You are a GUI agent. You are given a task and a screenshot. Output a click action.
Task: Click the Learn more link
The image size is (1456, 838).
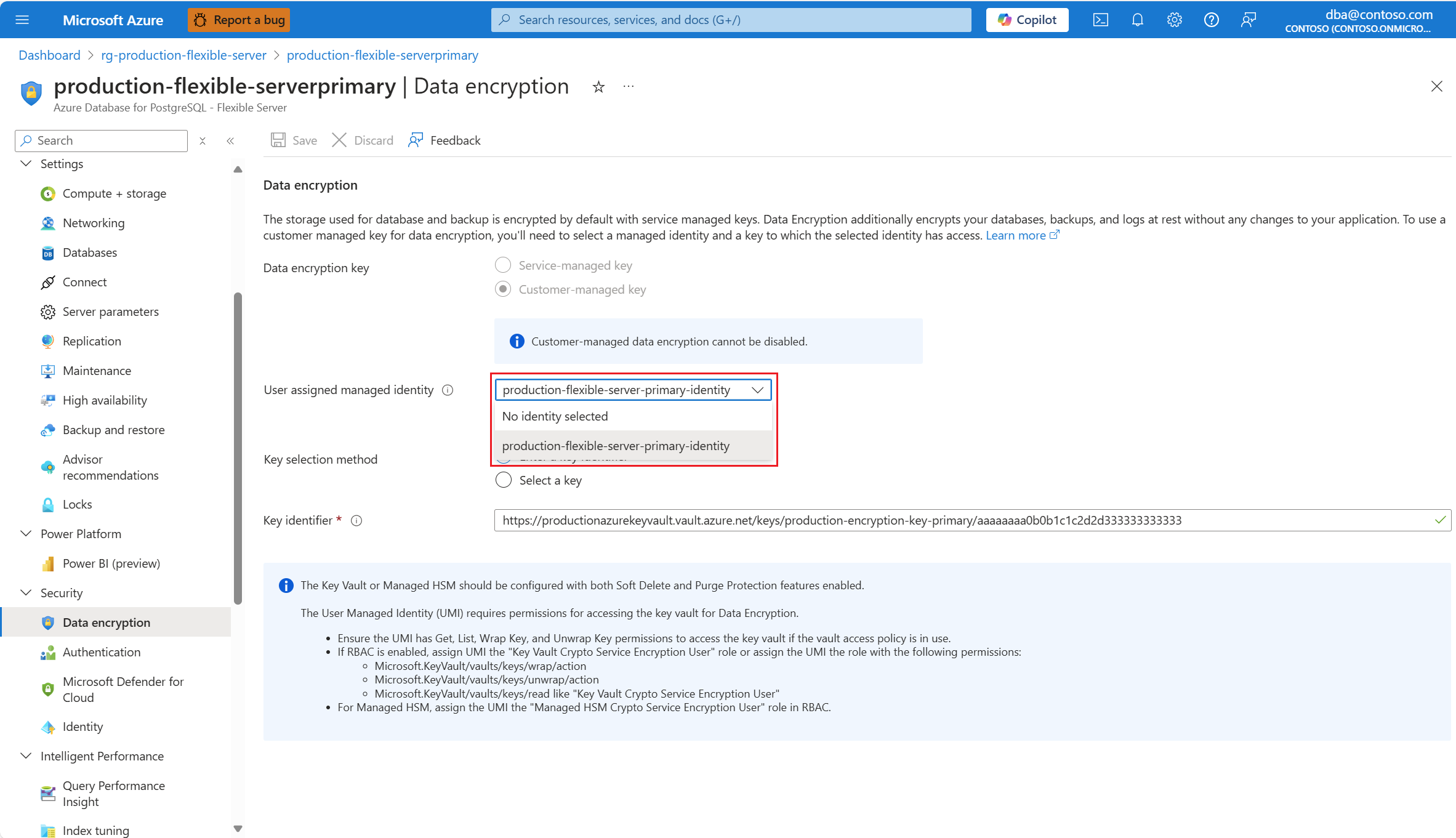[x=1016, y=235]
